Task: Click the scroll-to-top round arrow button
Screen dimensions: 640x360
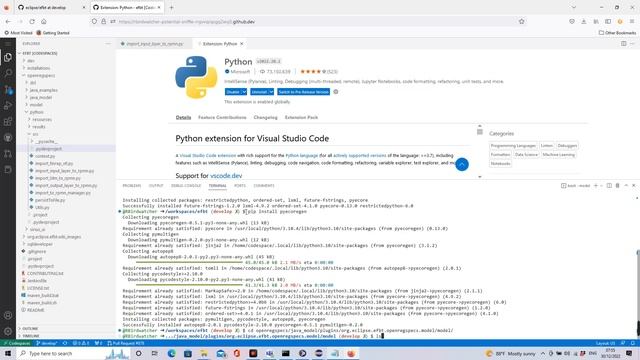Action: click(x=462, y=164)
